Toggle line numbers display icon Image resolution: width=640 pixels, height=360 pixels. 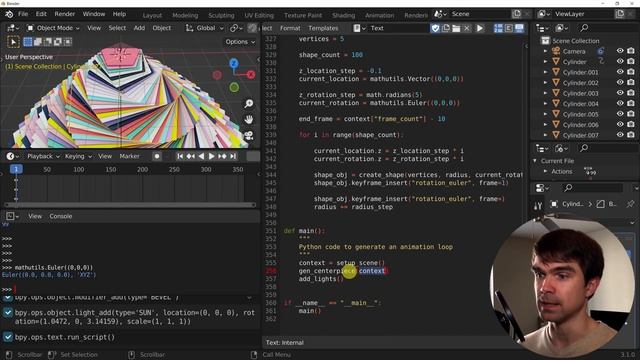coord(498,28)
